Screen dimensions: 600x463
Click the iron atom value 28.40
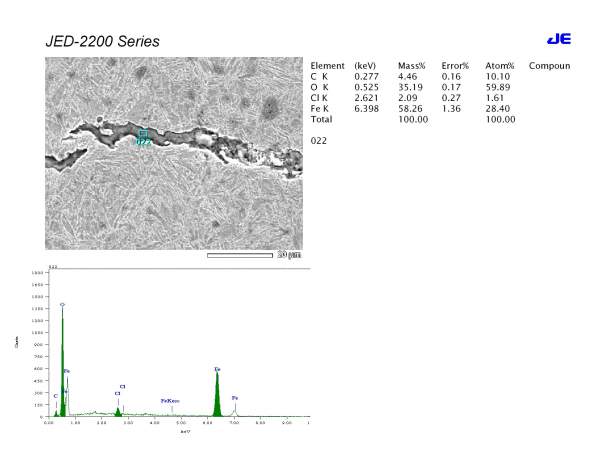click(498, 109)
